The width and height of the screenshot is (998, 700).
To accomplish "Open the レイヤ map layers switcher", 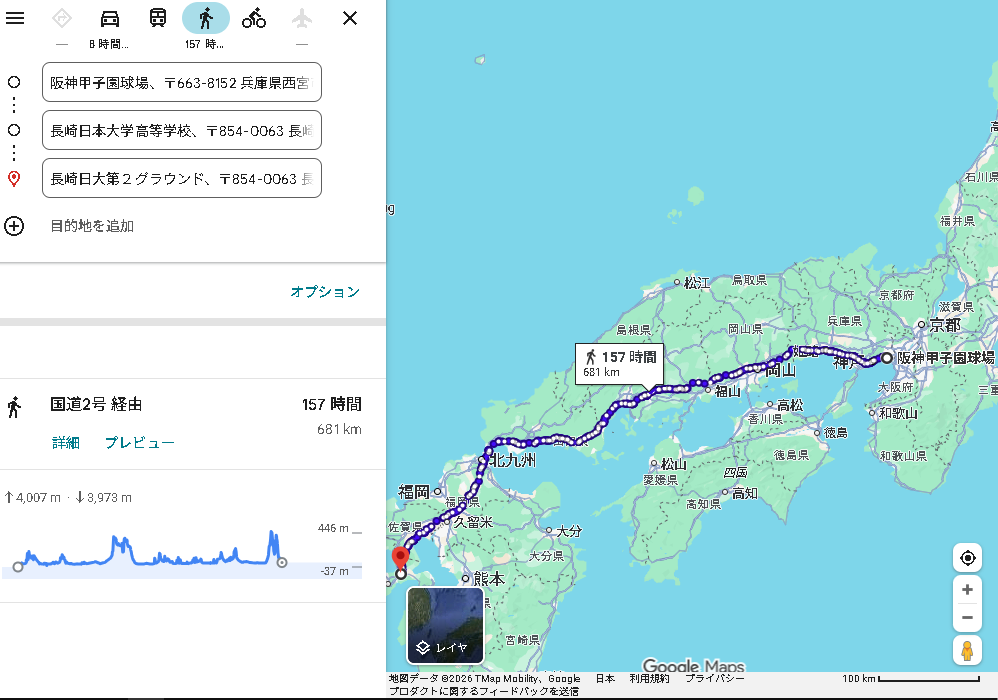I will click(445, 625).
